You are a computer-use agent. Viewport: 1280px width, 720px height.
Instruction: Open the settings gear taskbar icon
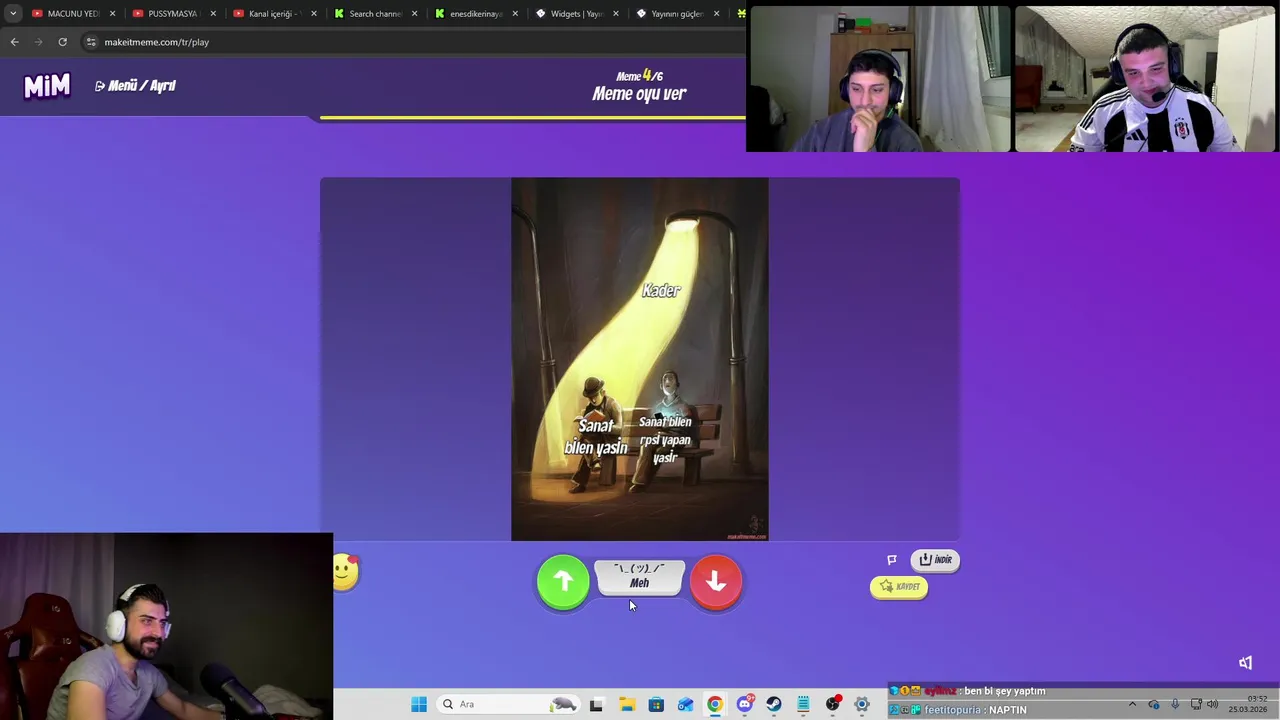[862, 704]
